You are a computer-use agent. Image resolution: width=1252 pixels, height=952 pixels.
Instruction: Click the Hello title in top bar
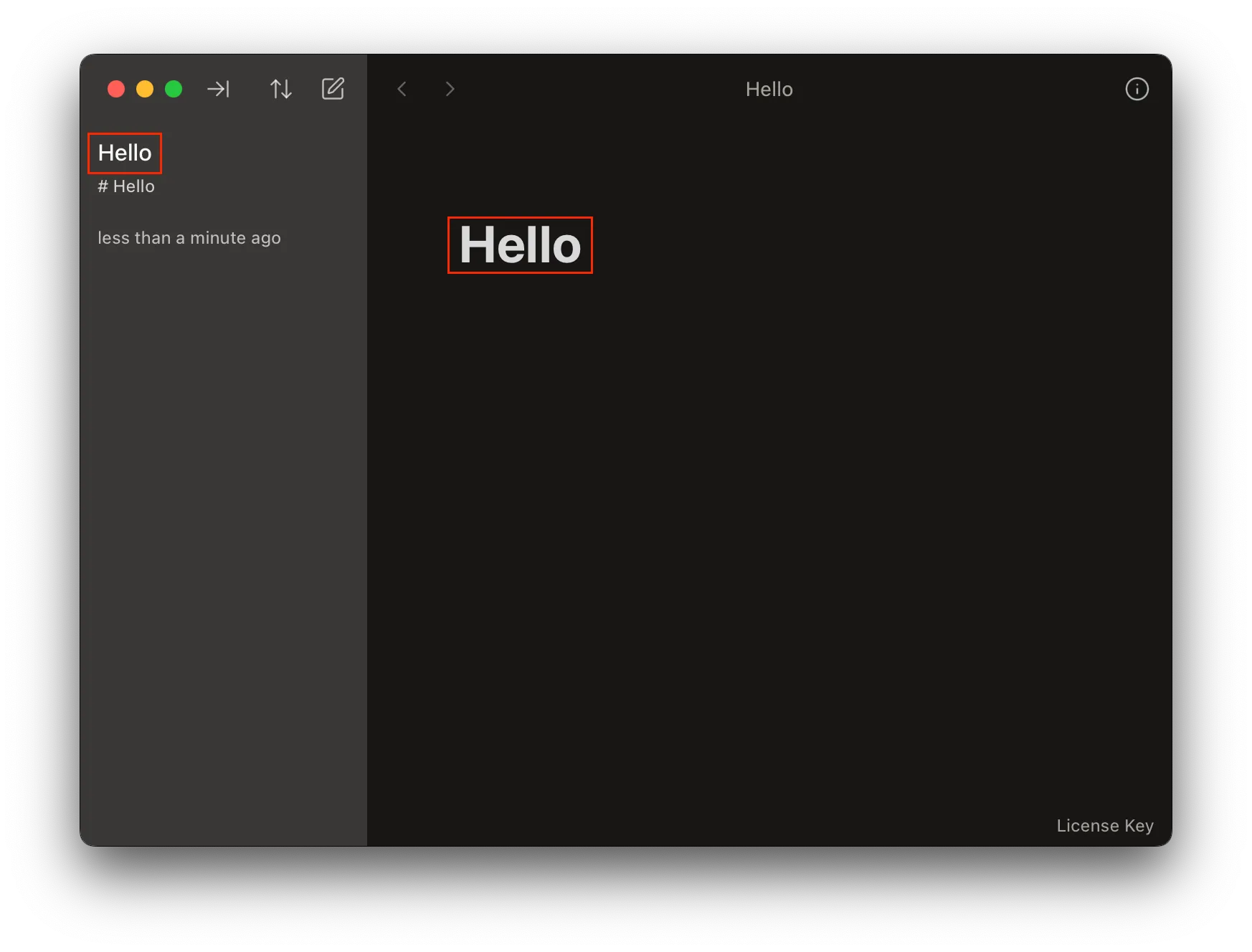tap(769, 90)
